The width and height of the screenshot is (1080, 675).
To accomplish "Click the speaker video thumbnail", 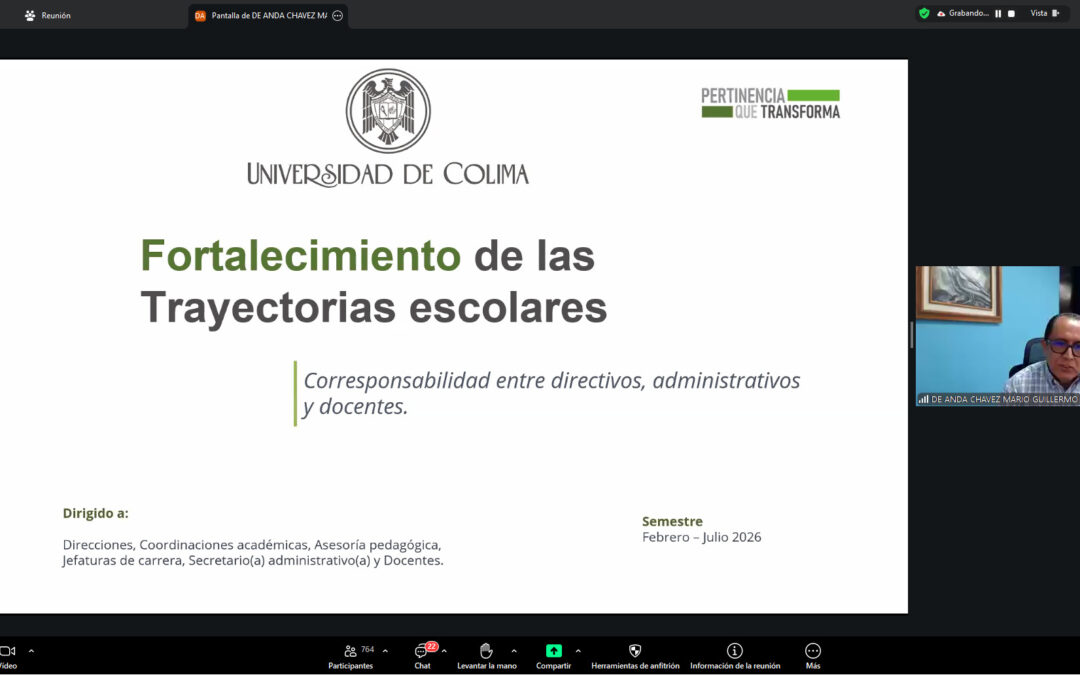I will [997, 335].
